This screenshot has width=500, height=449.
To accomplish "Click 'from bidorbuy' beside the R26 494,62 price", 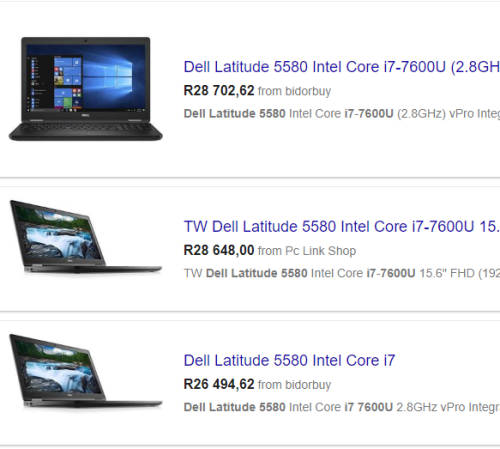I will [x=294, y=385].
